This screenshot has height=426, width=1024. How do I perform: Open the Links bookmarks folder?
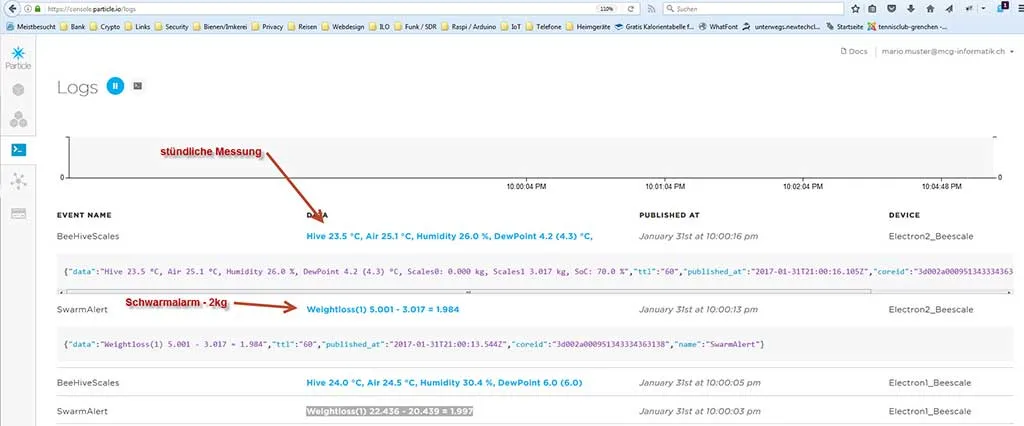137,27
